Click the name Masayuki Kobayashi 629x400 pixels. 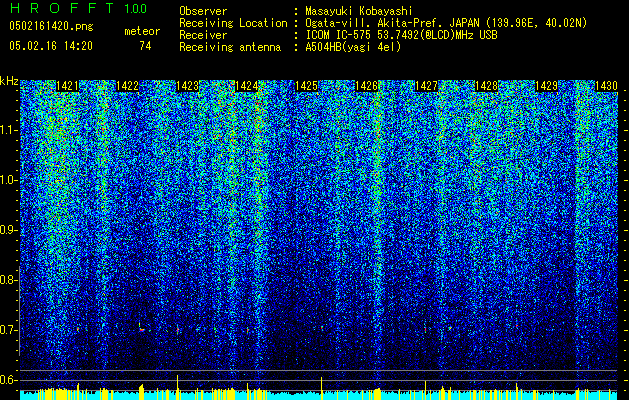coord(359,11)
